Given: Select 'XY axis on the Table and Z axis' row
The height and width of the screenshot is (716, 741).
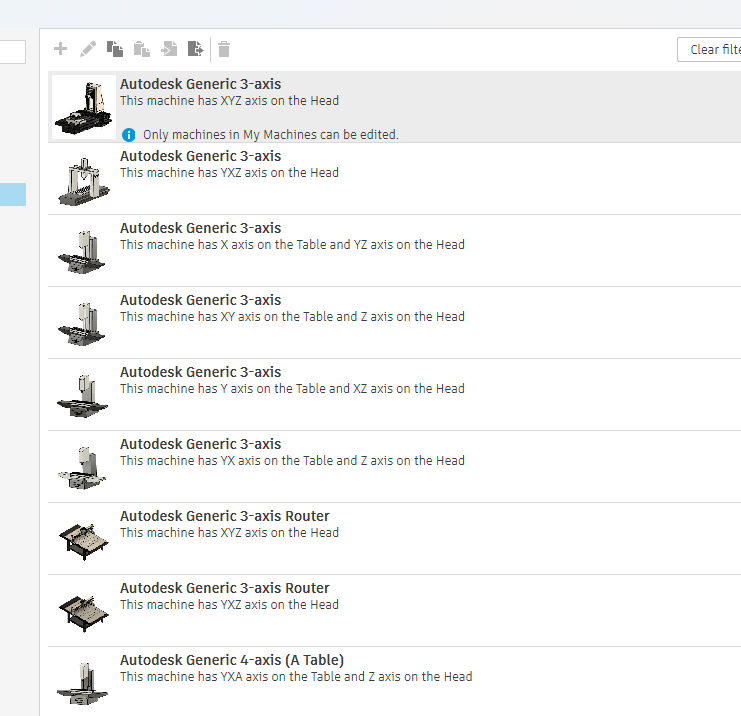Looking at the screenshot, I should click(395, 323).
